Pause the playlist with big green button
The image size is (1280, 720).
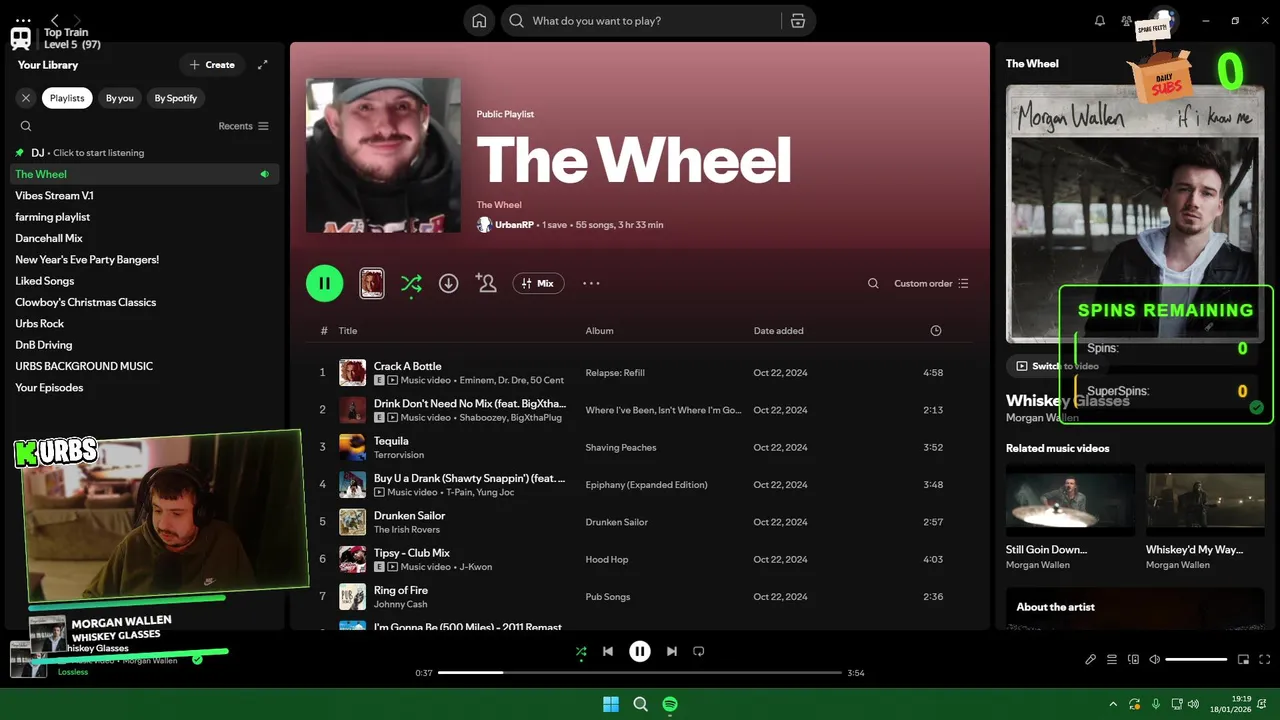tap(324, 283)
